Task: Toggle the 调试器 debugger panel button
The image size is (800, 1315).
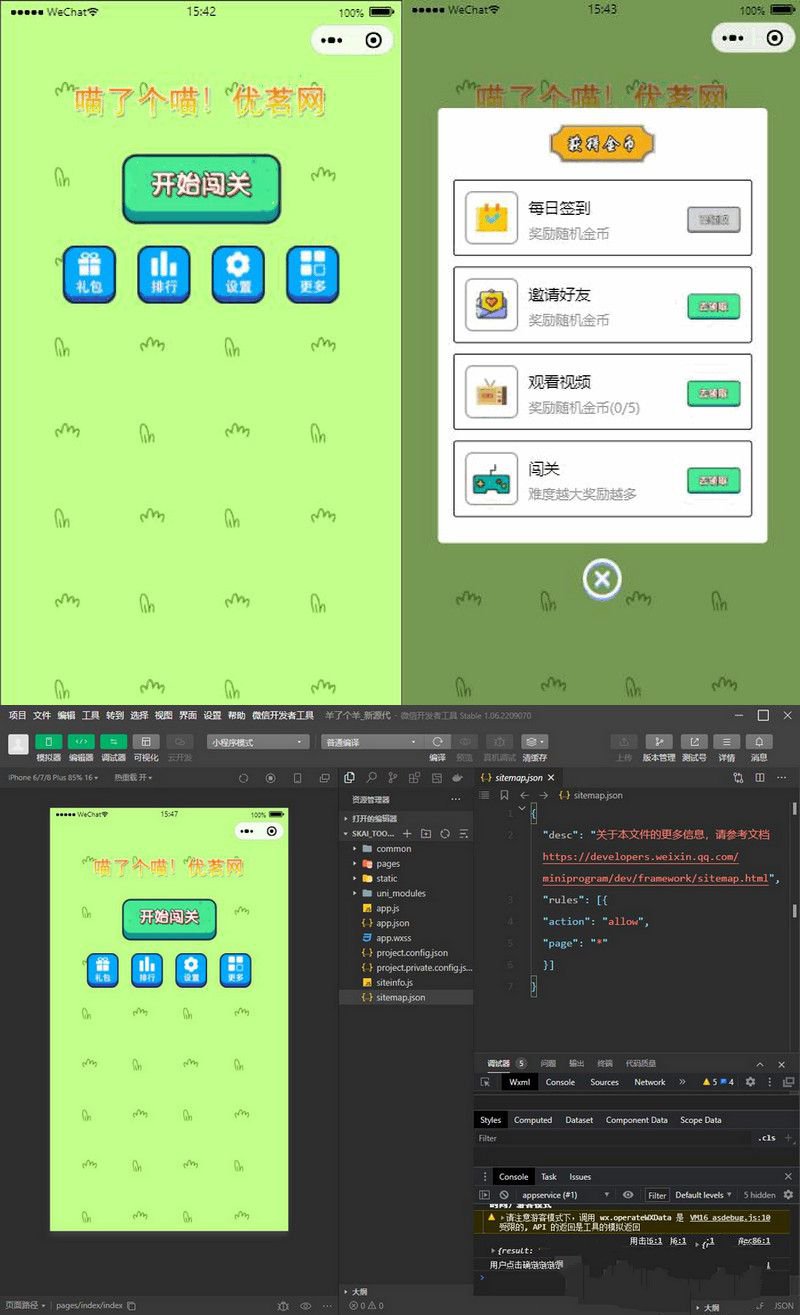Action: [113, 742]
